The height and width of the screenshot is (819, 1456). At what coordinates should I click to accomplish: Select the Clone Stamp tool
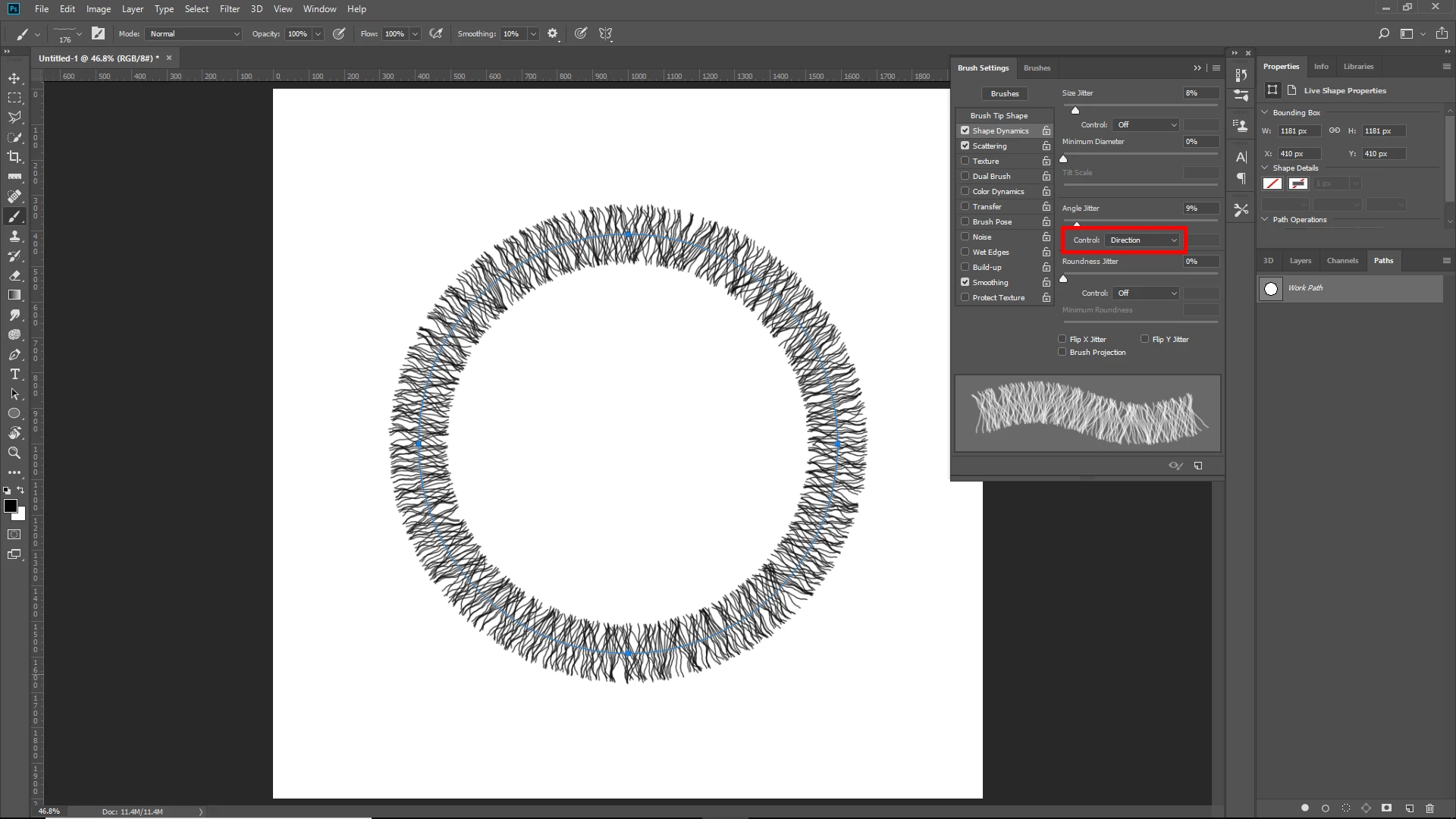pos(14,236)
